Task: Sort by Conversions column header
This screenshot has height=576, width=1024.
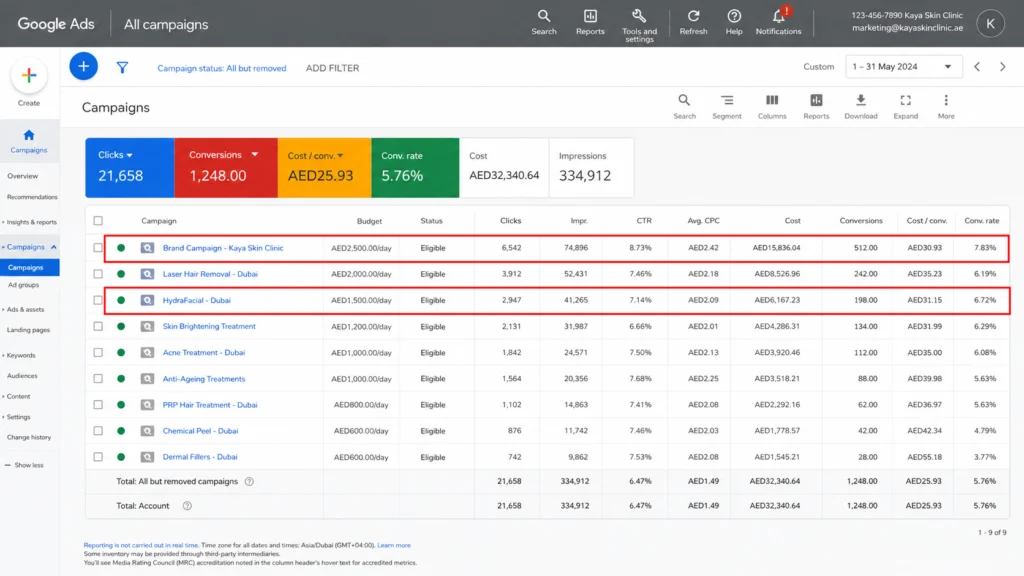Action: click(x=861, y=221)
